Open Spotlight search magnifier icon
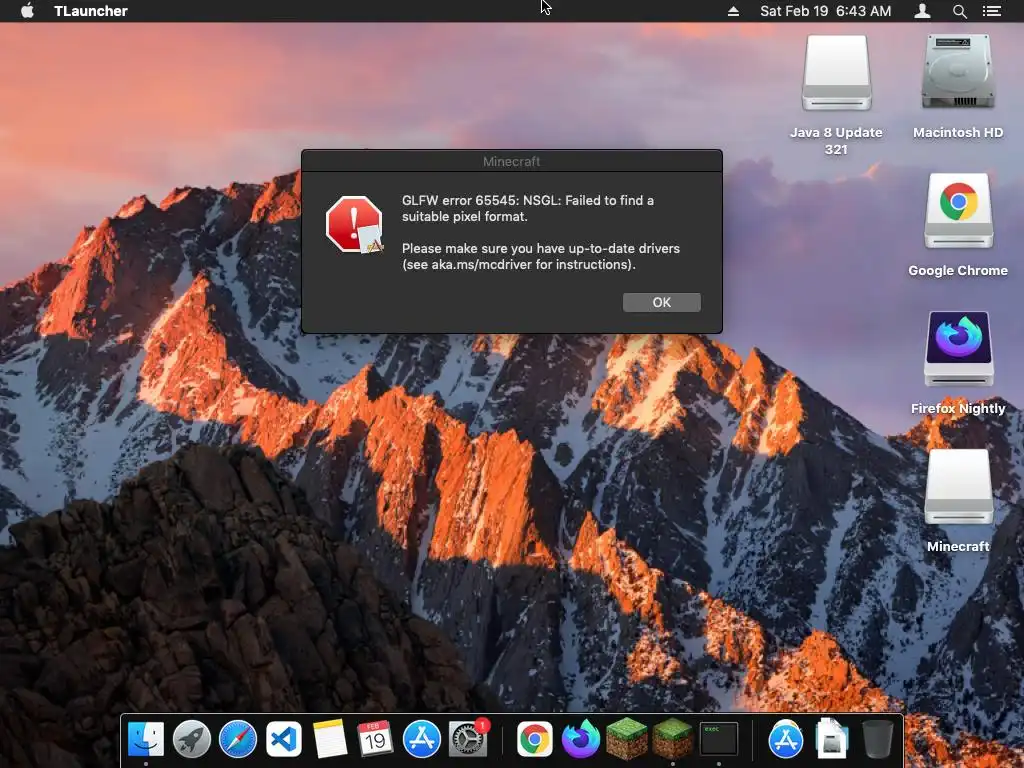1024x768 pixels. click(959, 11)
